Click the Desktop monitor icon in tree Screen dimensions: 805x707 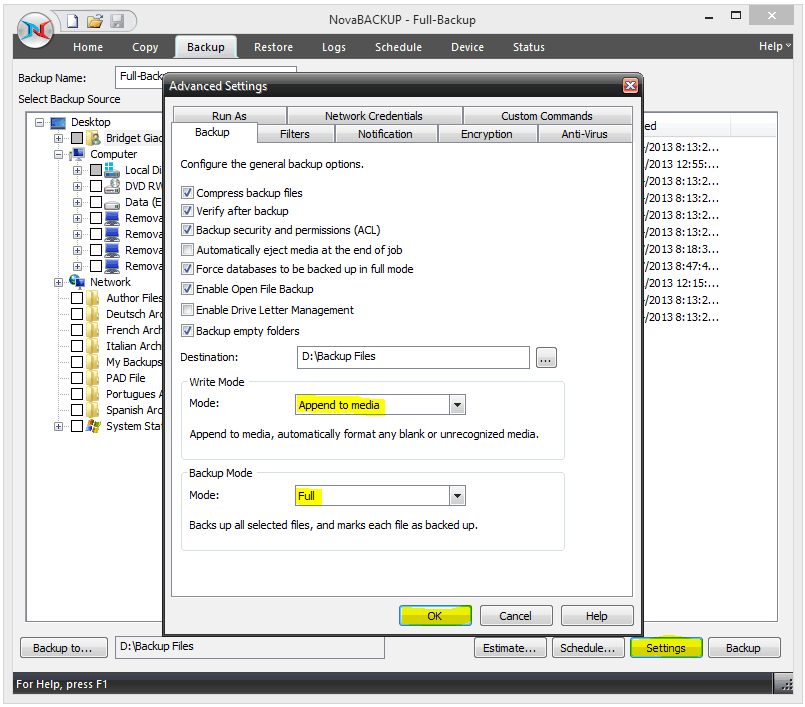point(58,123)
